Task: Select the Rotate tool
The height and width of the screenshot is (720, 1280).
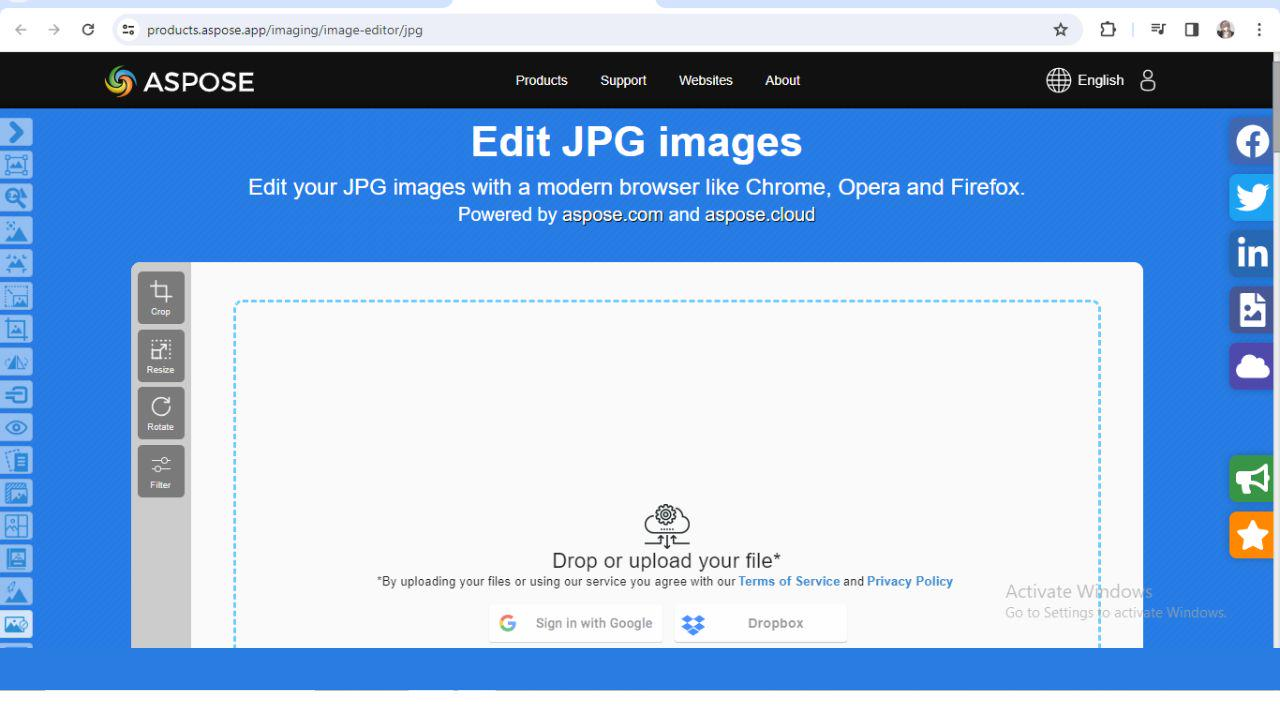Action: [161, 413]
